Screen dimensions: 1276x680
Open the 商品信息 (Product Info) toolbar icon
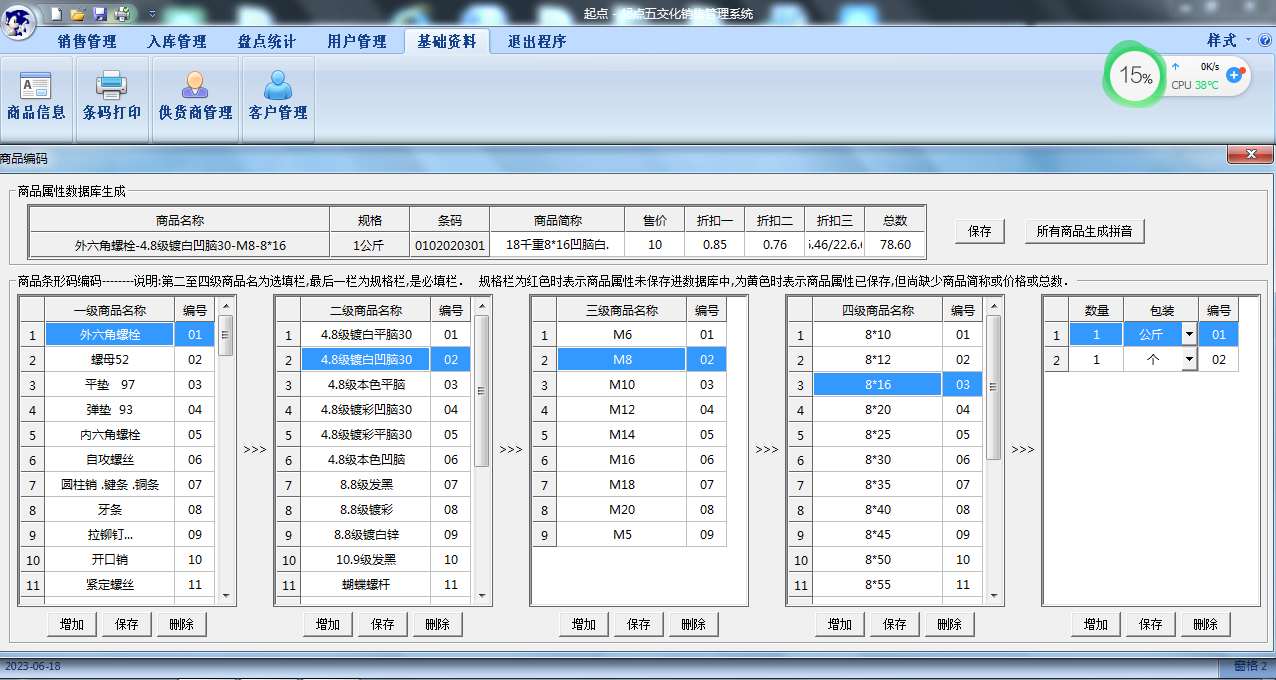[34, 97]
